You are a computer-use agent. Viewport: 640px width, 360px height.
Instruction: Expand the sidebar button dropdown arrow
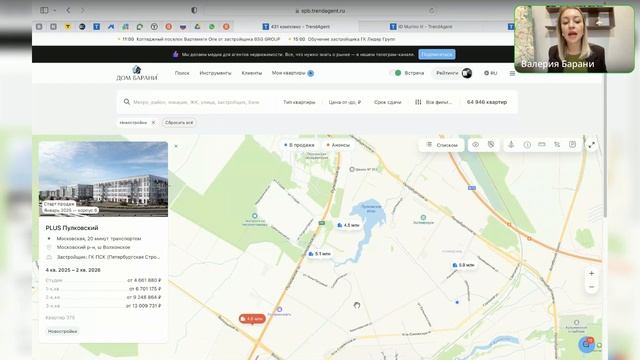click(55, 10)
